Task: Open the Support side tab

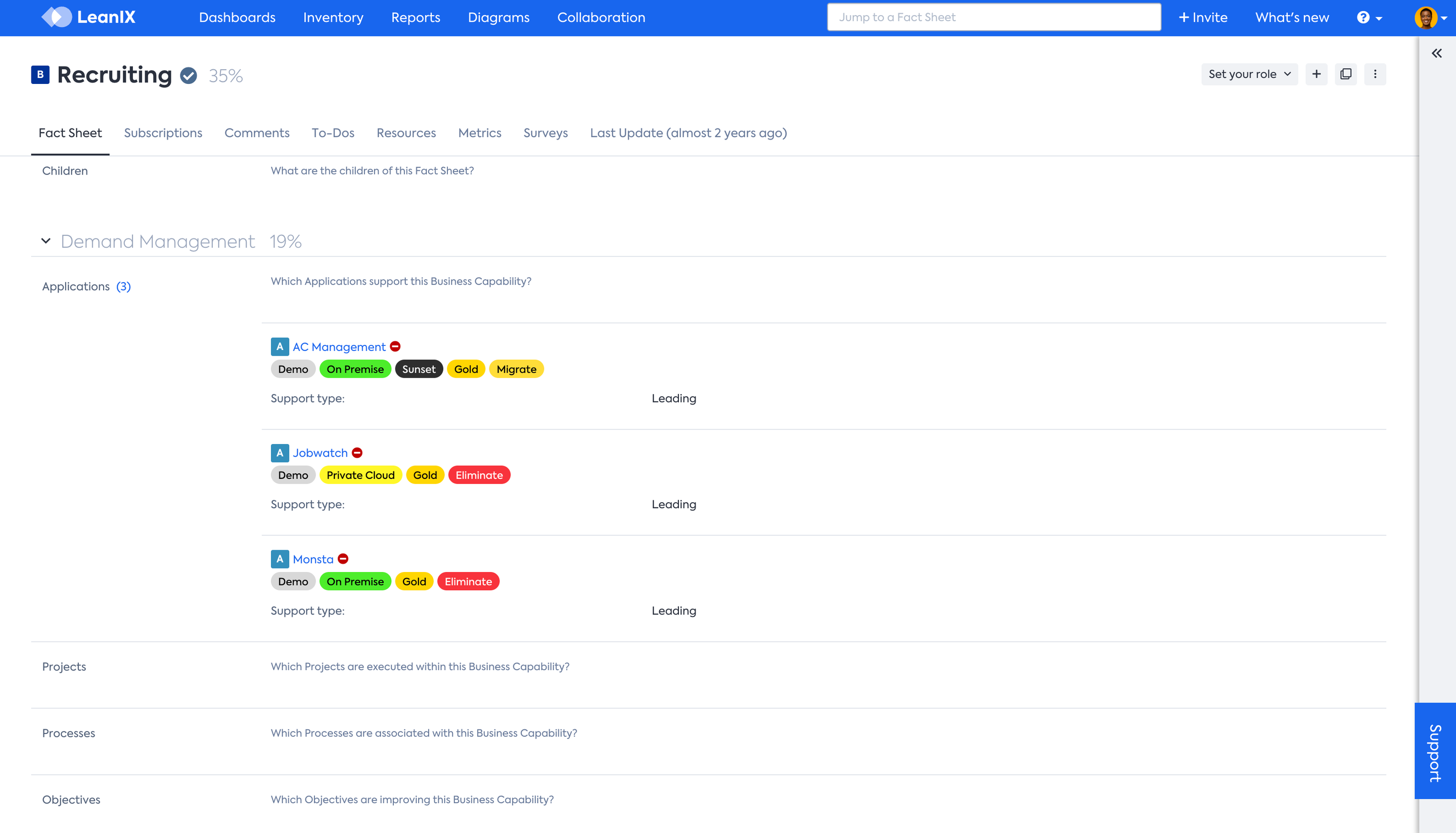Action: (x=1434, y=751)
